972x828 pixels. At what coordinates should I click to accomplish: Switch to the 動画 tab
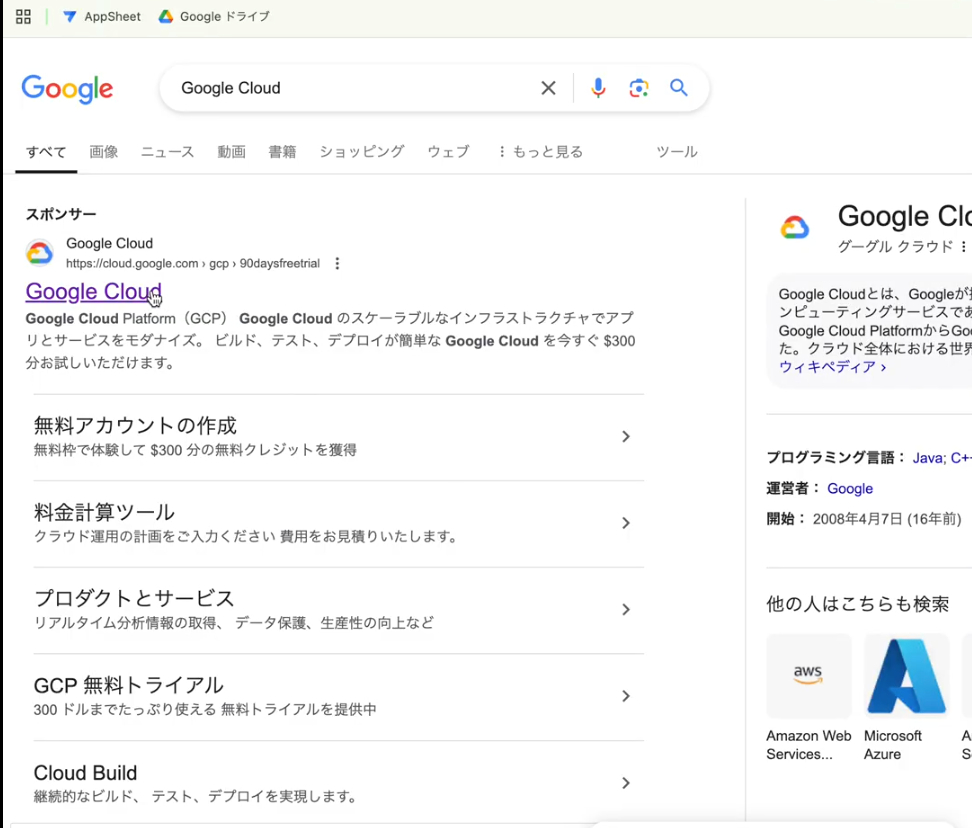coord(231,152)
